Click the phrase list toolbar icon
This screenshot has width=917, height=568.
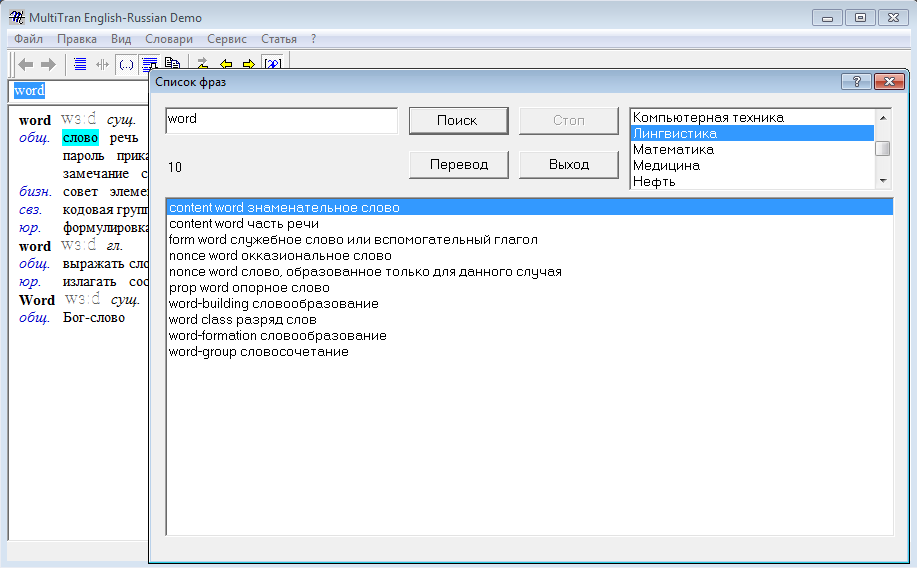[x=150, y=63]
